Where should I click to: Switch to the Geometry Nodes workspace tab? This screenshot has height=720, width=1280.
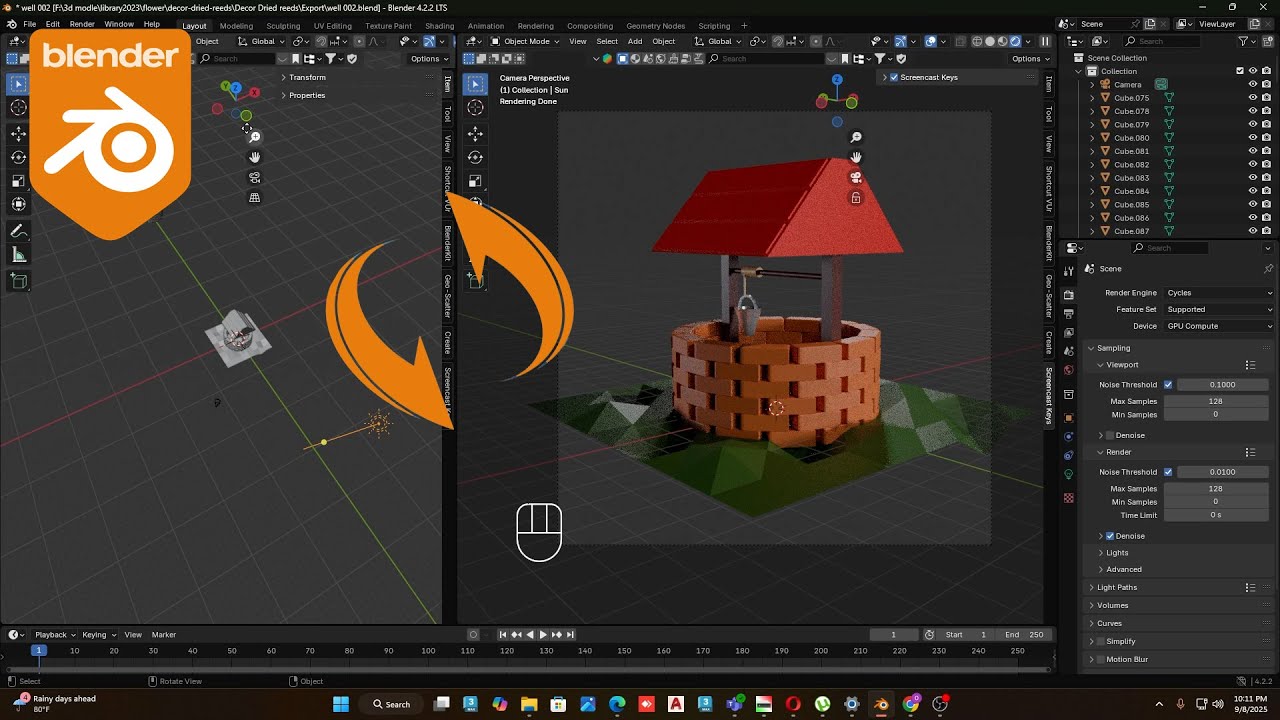(655, 26)
